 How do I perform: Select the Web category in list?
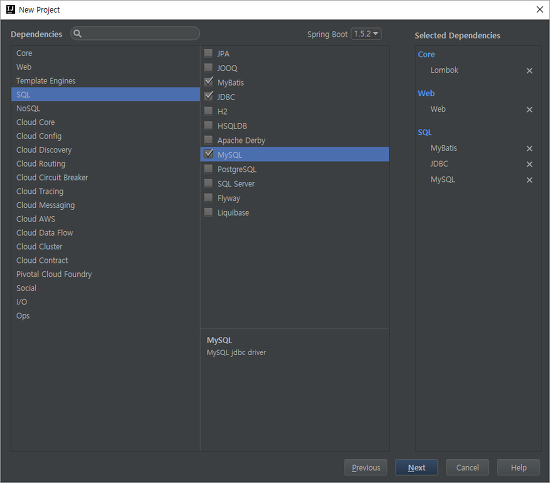pyautogui.click(x=105, y=67)
